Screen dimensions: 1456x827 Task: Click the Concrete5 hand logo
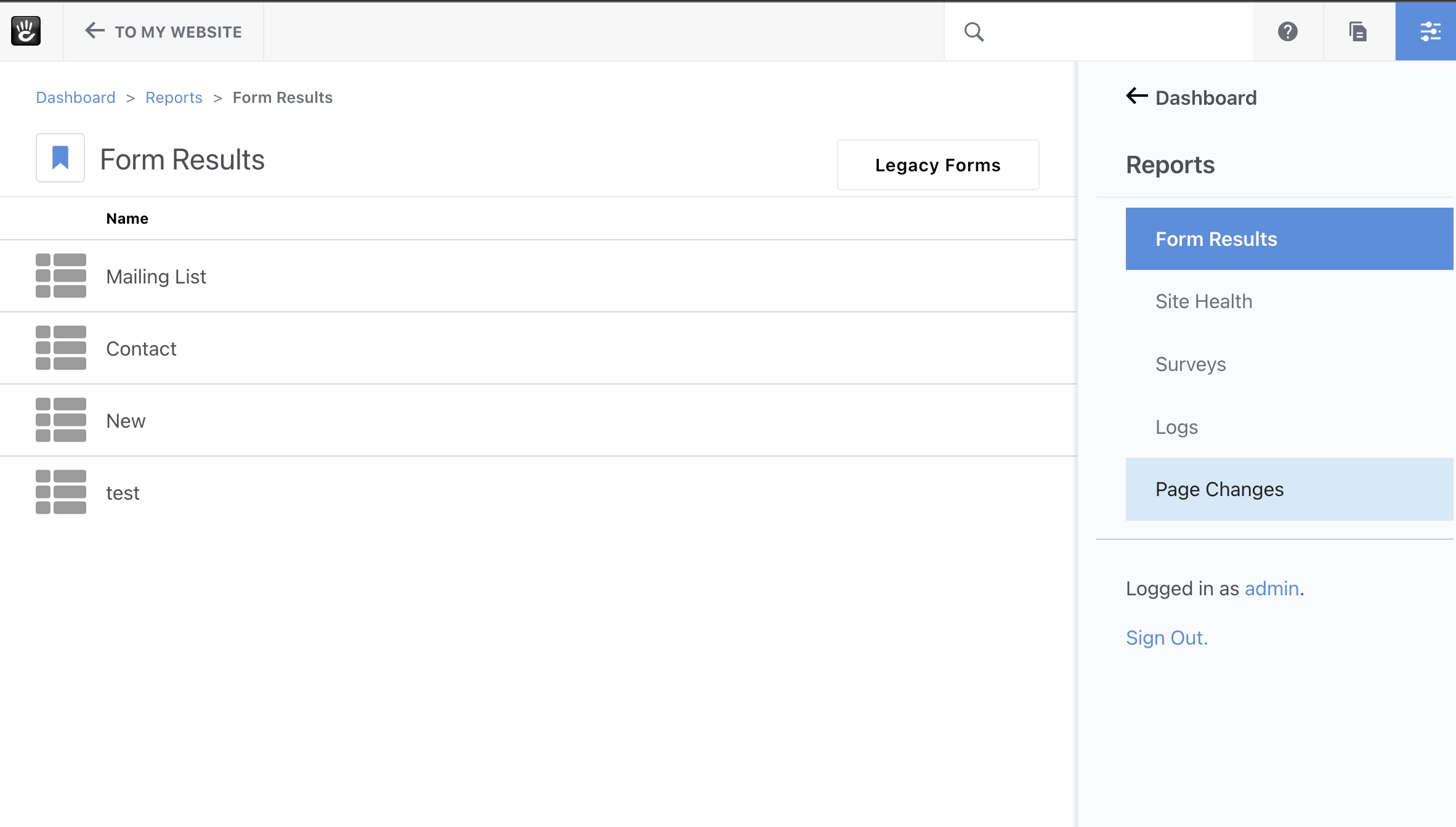coord(25,31)
